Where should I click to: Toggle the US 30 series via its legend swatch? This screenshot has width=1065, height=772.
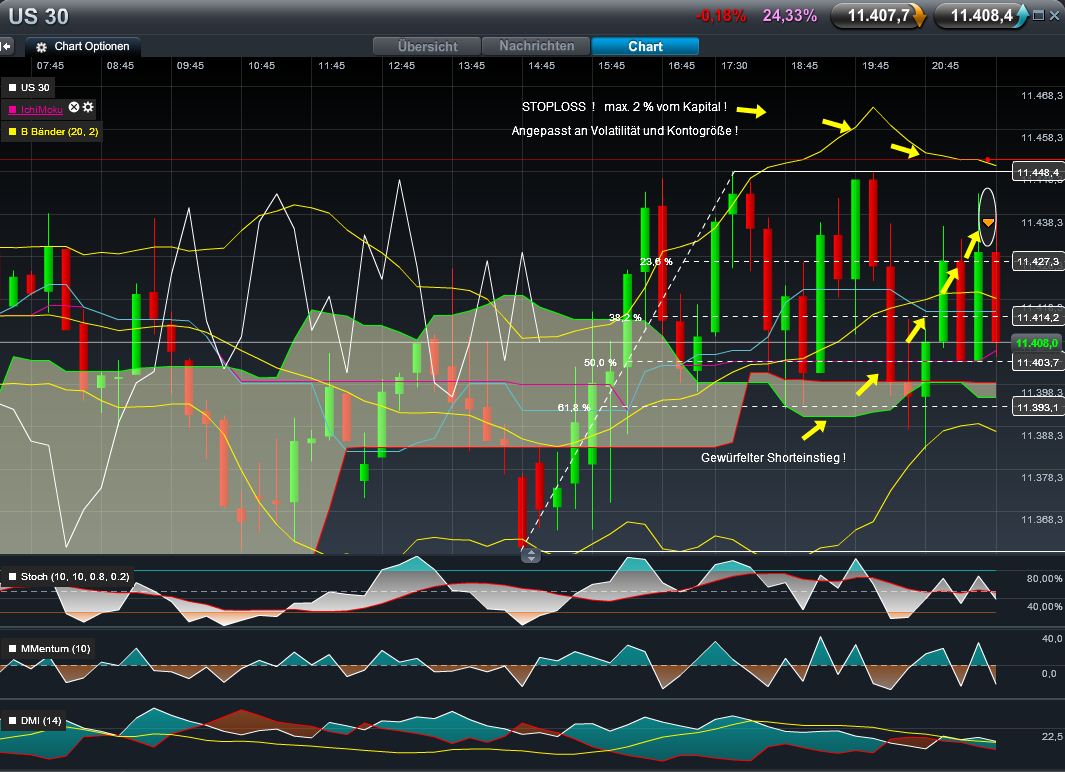tap(14, 87)
